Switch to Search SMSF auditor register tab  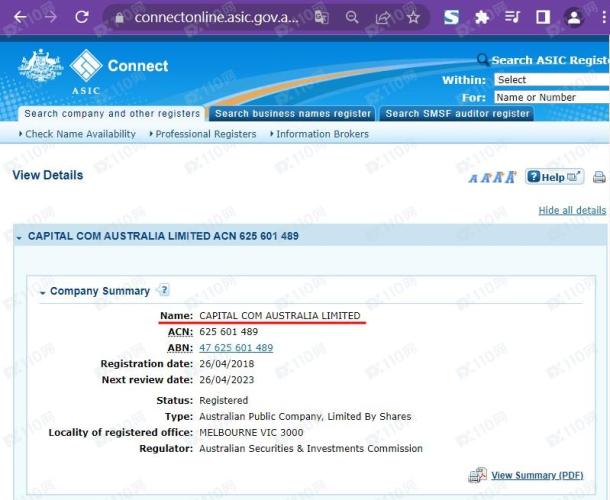point(457,114)
